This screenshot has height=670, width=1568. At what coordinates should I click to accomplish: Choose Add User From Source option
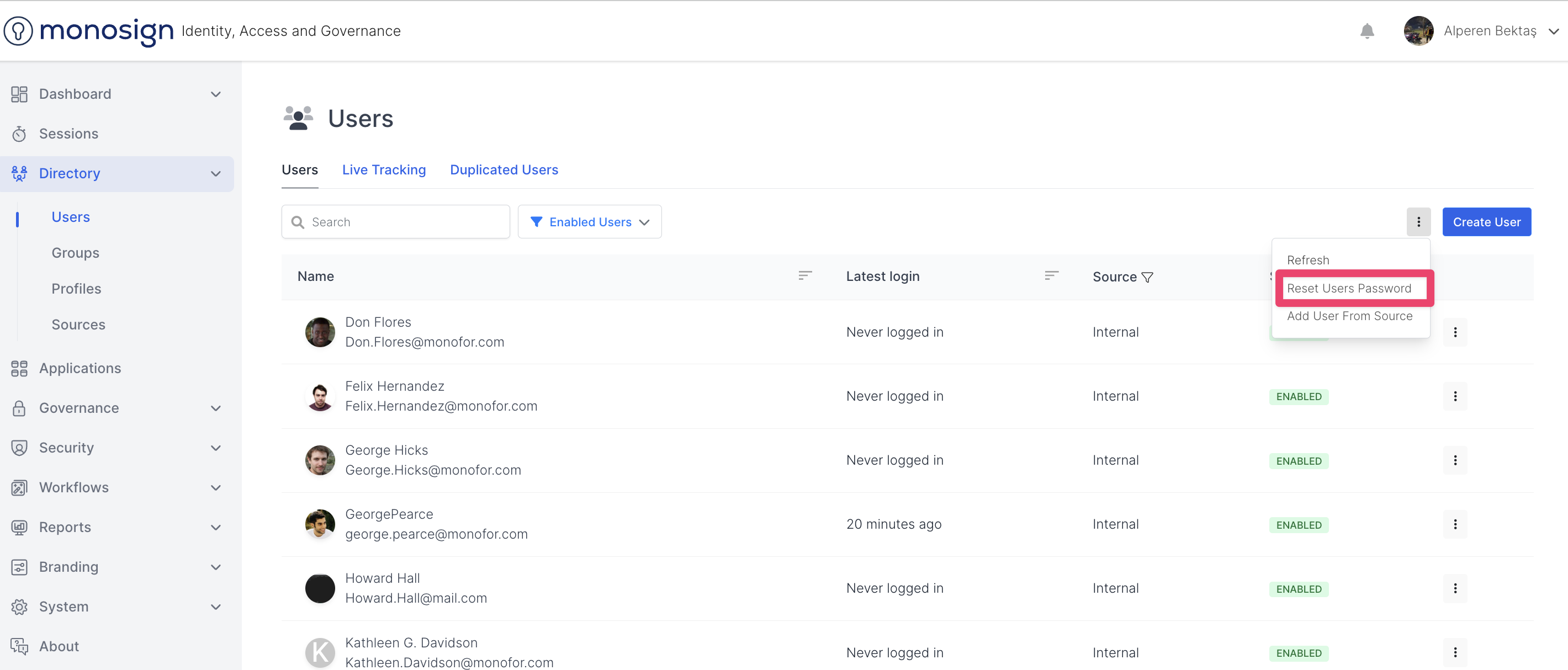click(x=1349, y=316)
